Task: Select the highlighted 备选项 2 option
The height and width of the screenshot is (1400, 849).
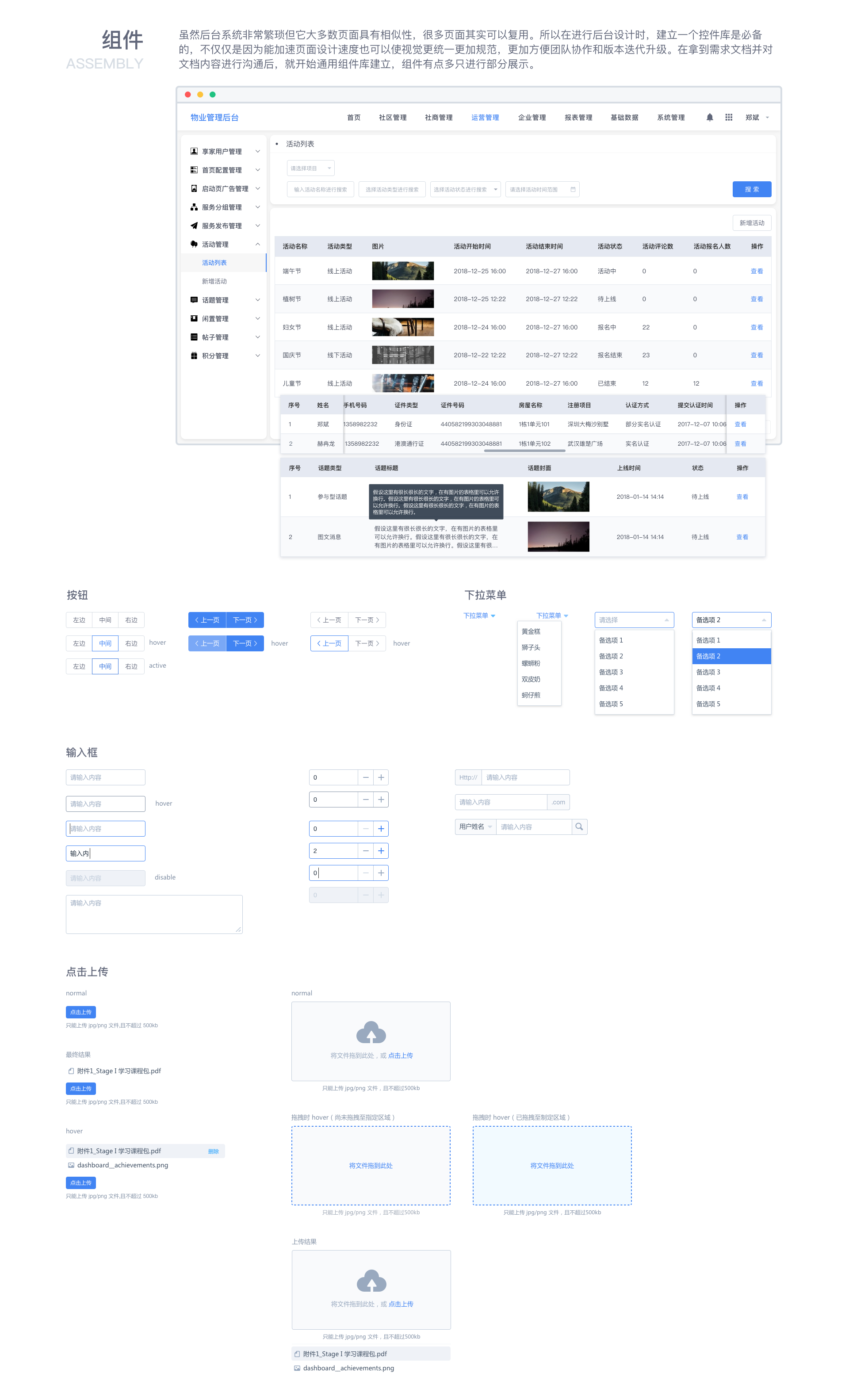Action: click(731, 656)
